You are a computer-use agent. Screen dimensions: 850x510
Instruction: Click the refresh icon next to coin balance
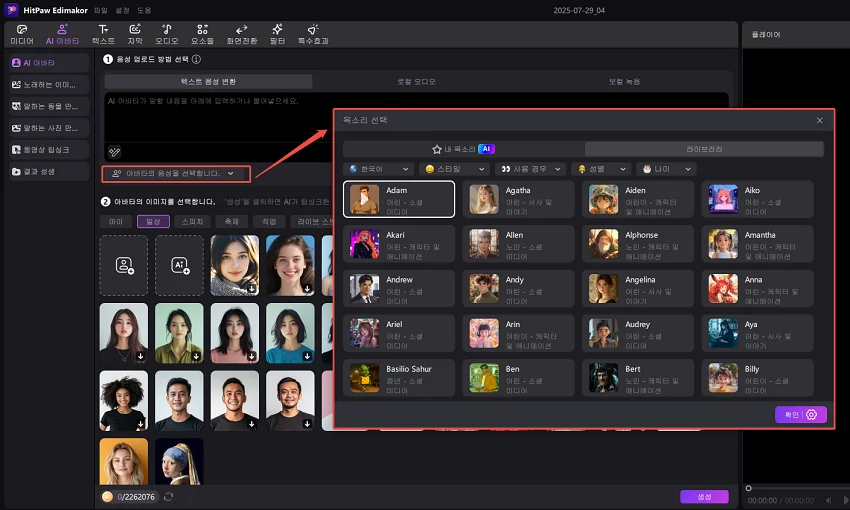[x=168, y=497]
